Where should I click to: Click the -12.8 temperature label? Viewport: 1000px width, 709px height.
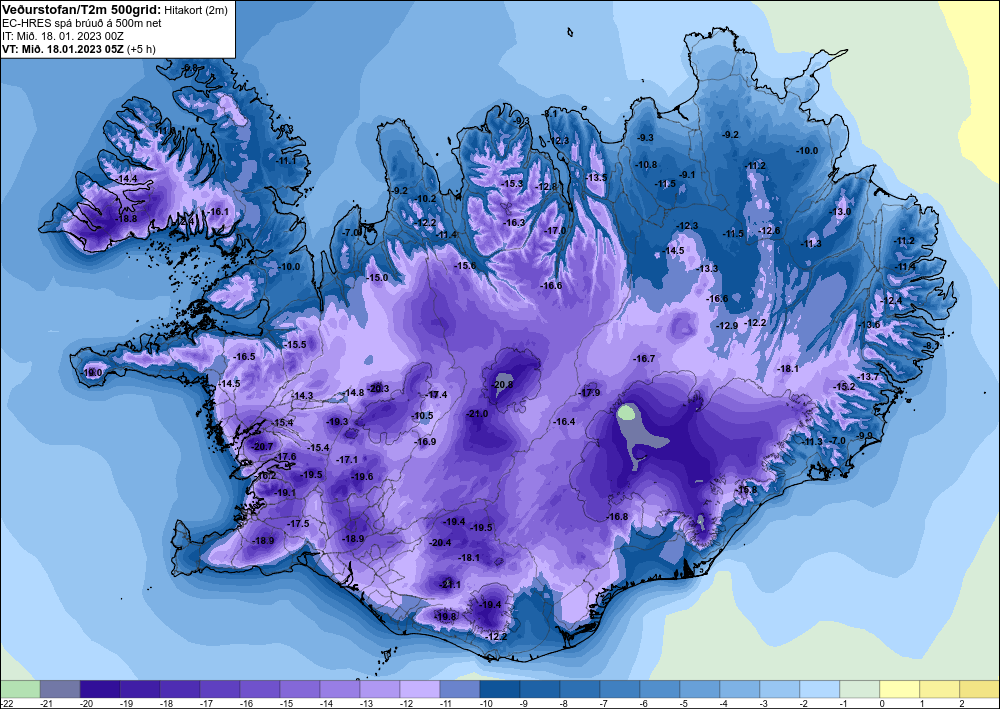(547, 187)
